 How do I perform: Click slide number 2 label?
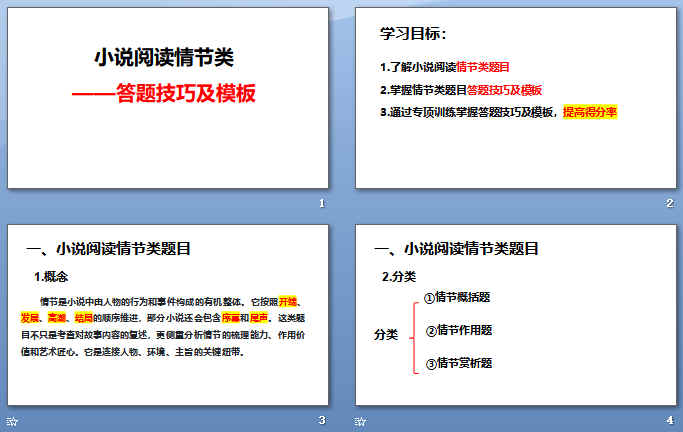(x=670, y=204)
